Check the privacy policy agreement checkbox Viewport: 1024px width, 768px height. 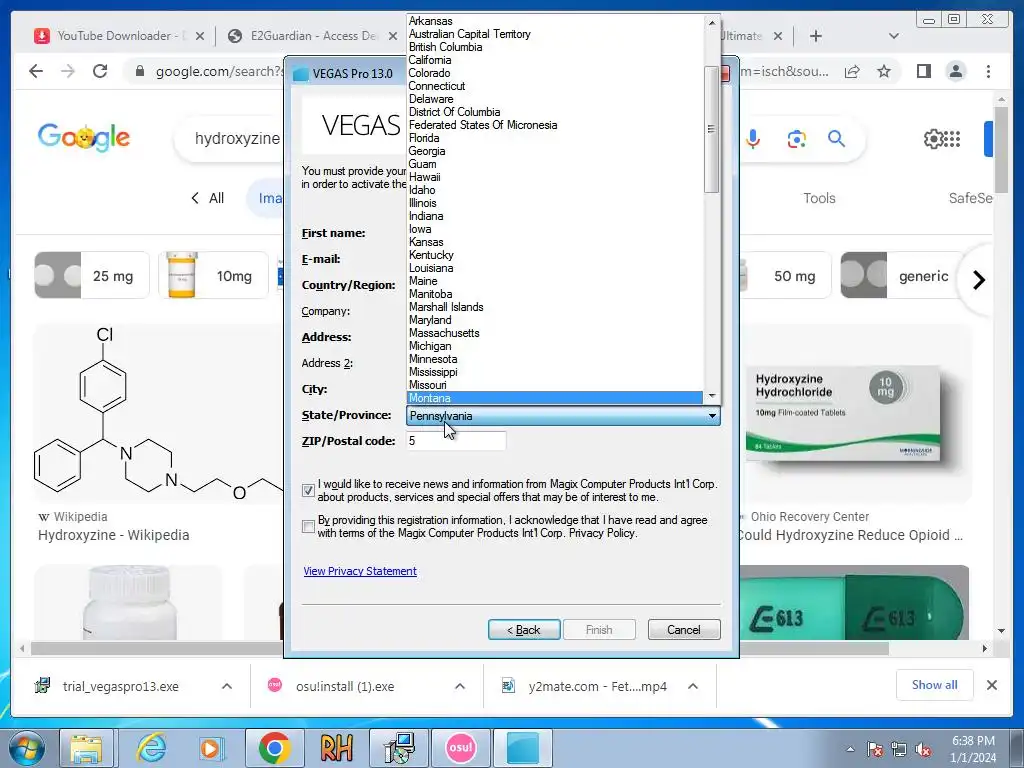(308, 526)
